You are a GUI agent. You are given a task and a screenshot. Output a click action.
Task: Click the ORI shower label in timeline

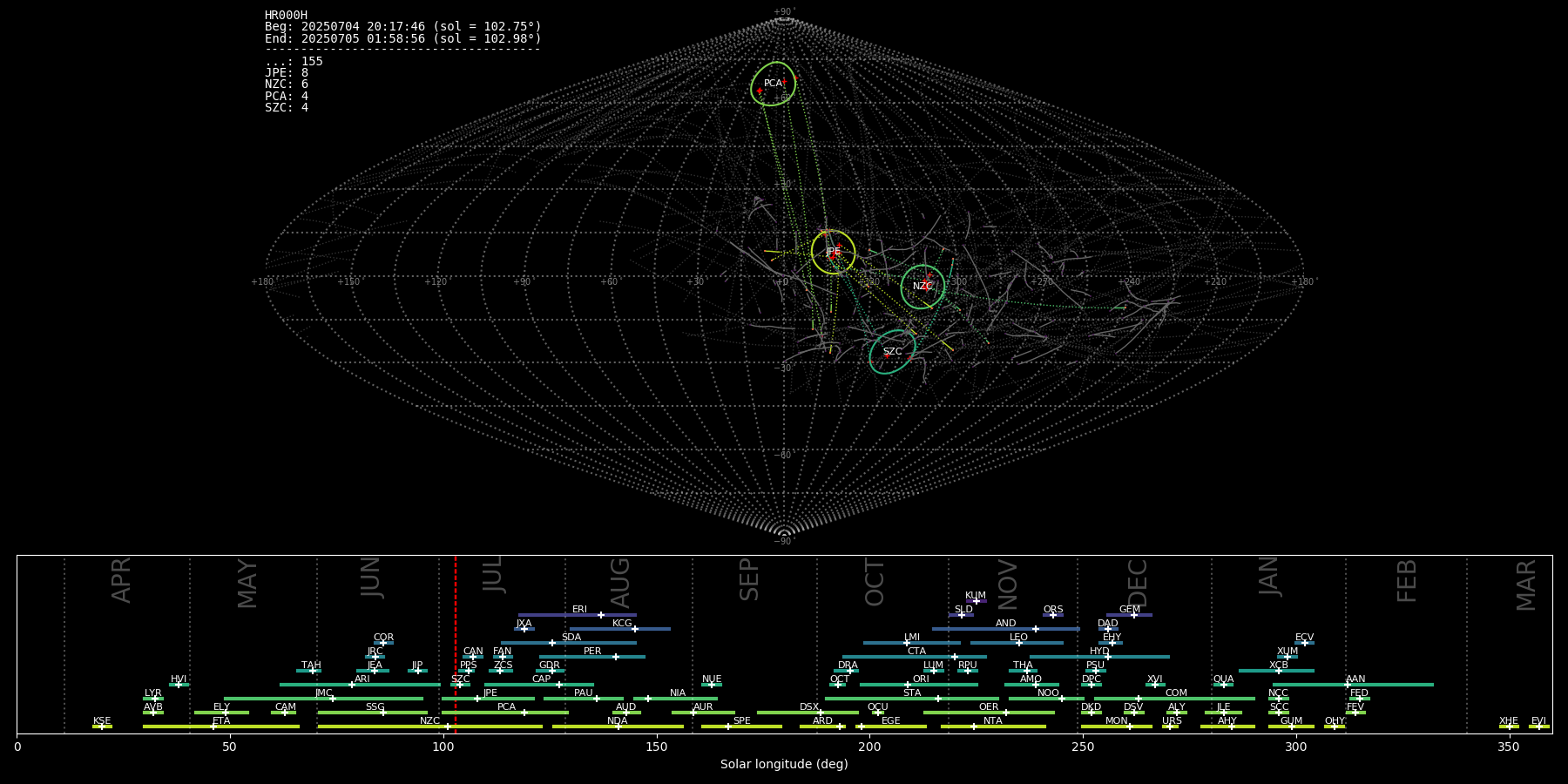click(x=921, y=679)
